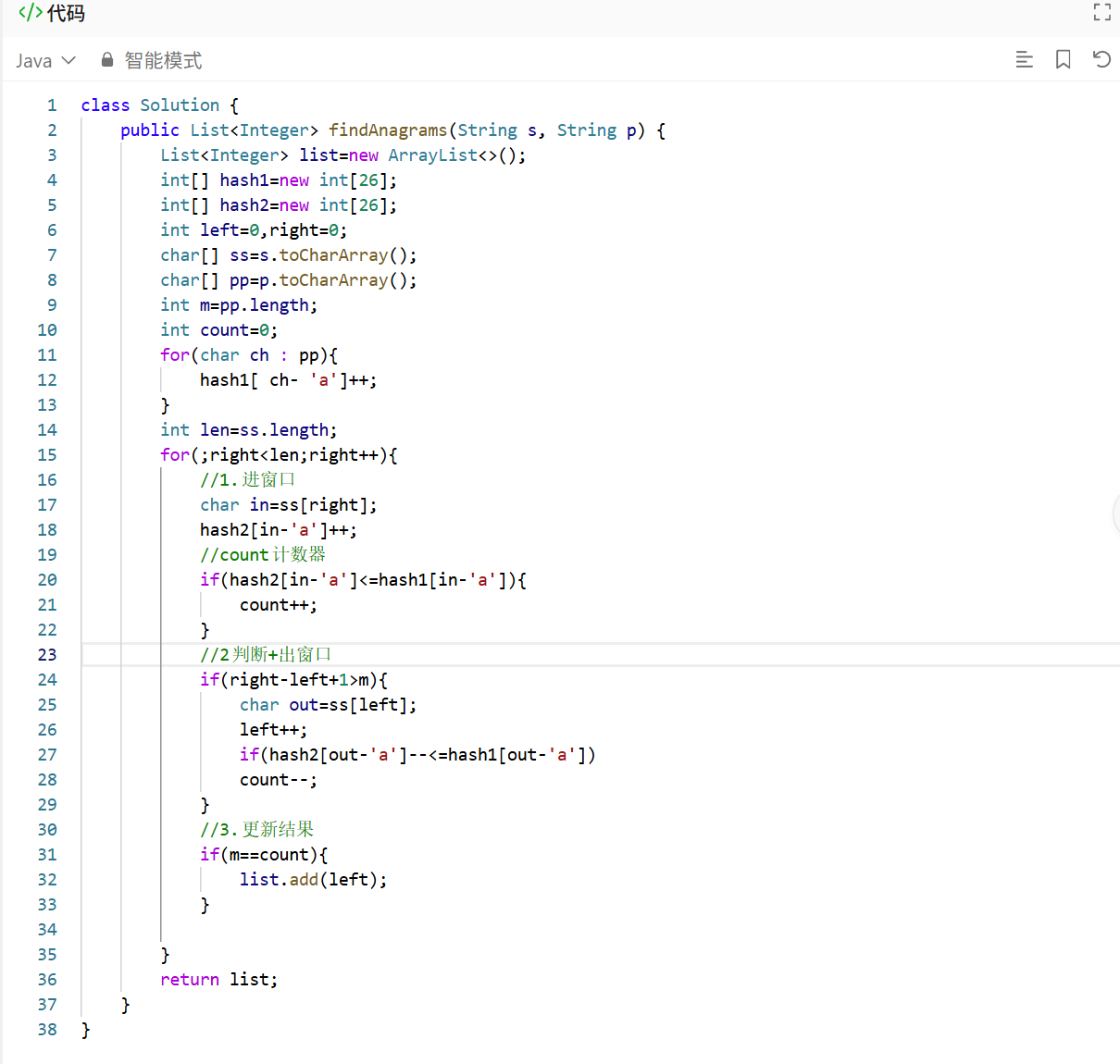Click the 'int left=0,right=0;' line
This screenshot has height=1064, width=1120.
(254, 230)
